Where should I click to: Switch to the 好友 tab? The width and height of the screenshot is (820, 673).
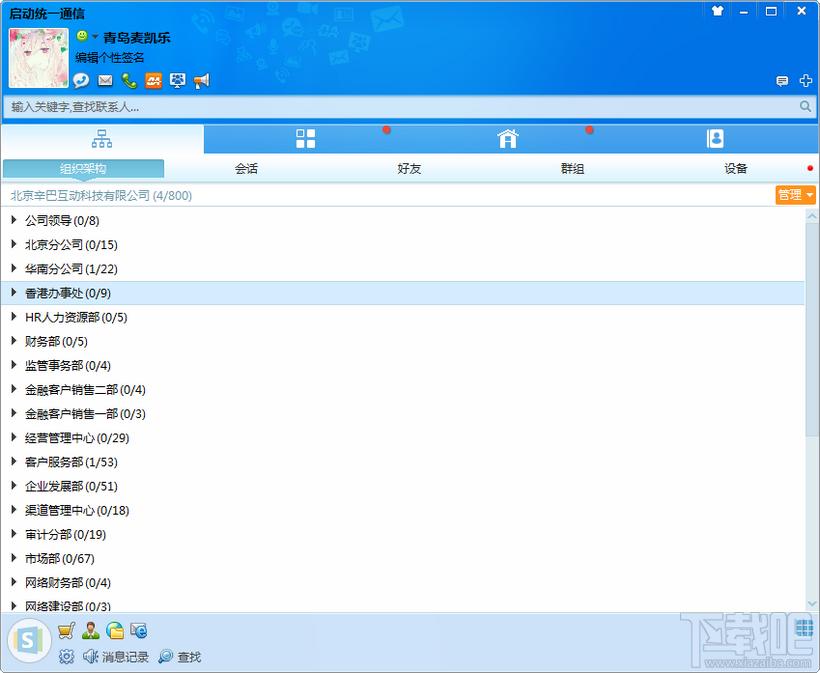409,168
